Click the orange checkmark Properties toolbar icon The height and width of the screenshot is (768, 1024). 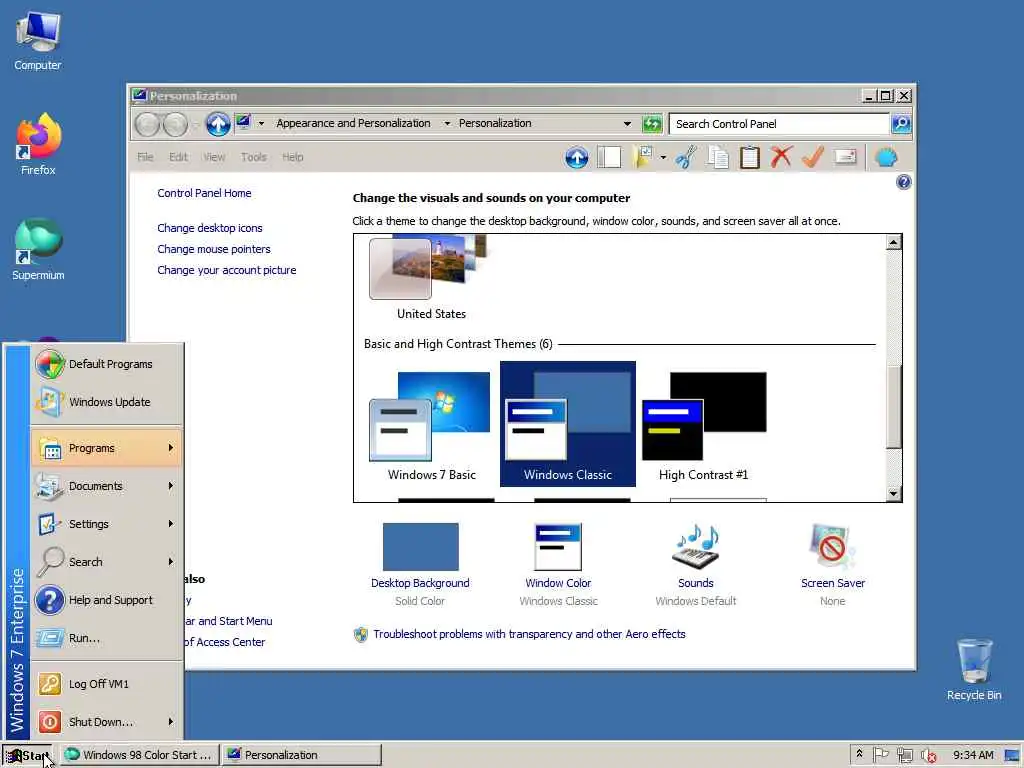(x=813, y=157)
